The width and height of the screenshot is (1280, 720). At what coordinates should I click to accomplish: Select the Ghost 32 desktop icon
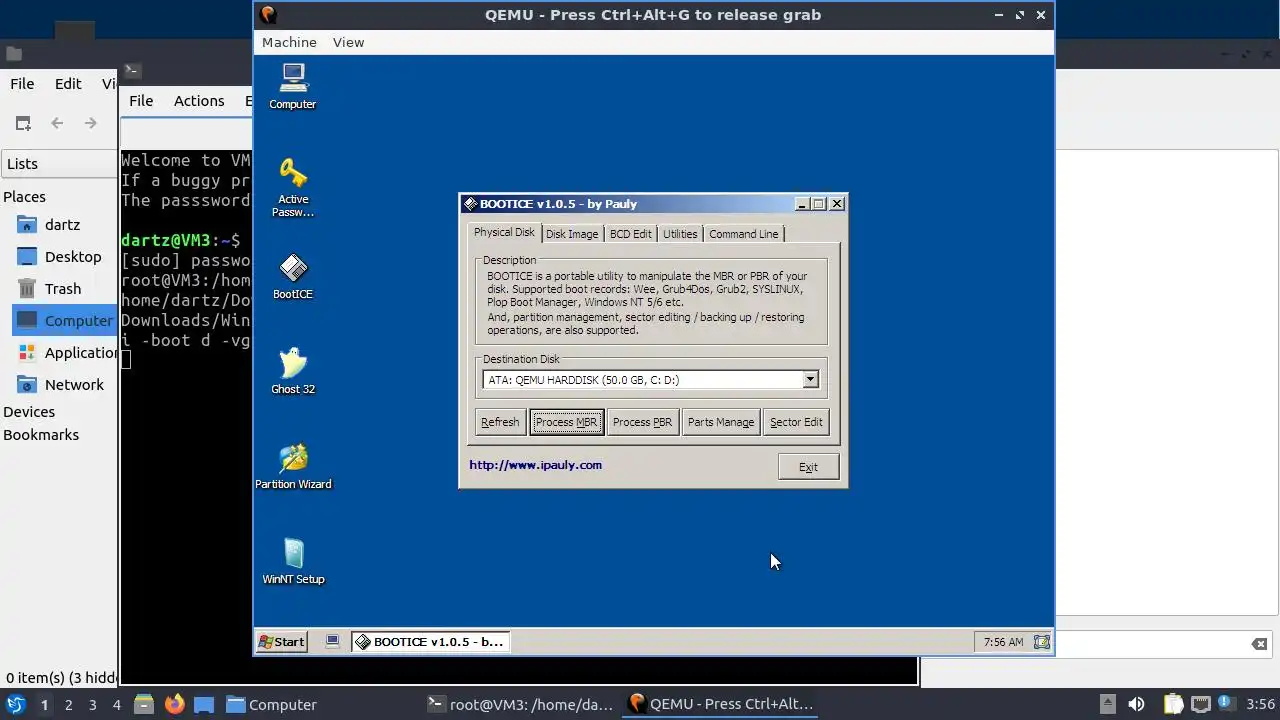(x=292, y=371)
